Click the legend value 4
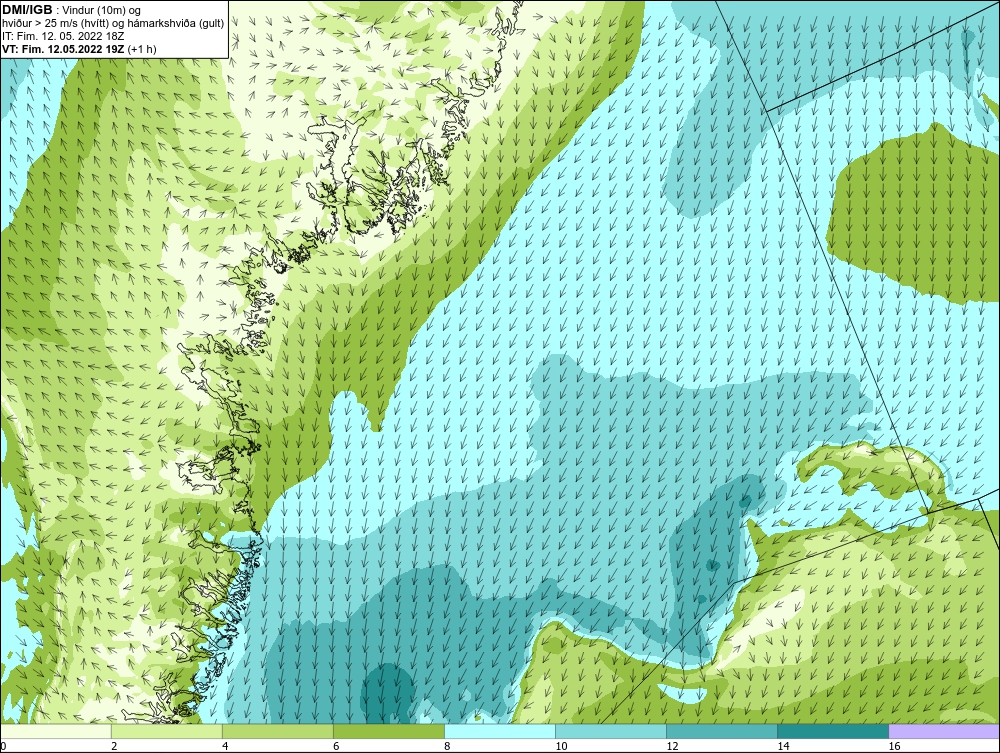This screenshot has width=1000, height=753. click(224, 746)
